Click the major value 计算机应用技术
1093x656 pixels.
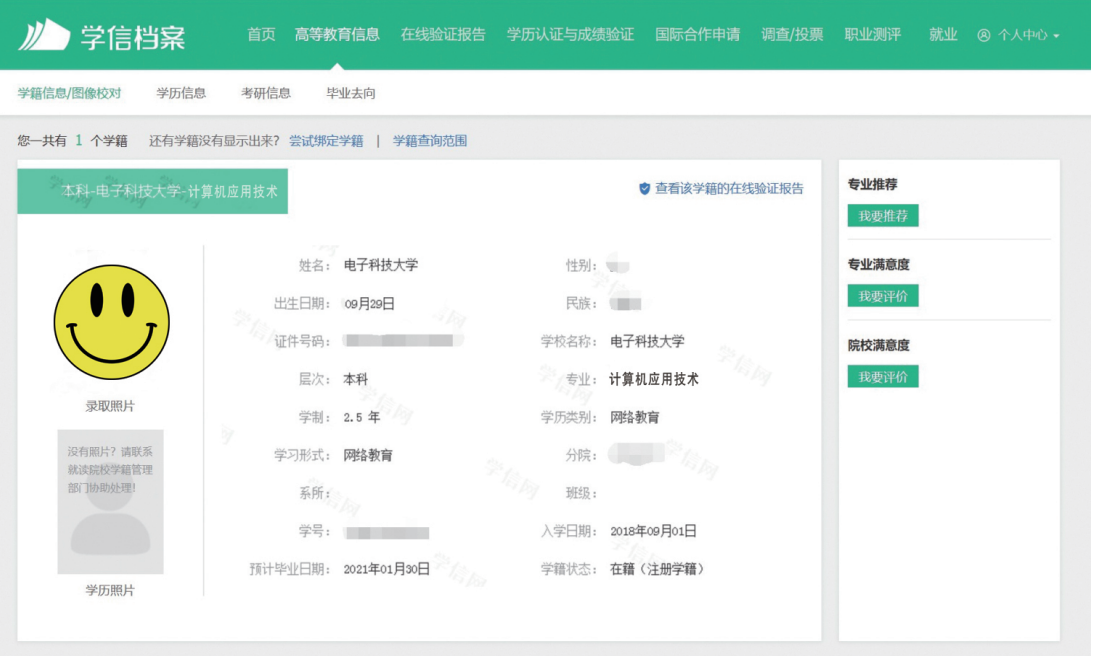[654, 379]
